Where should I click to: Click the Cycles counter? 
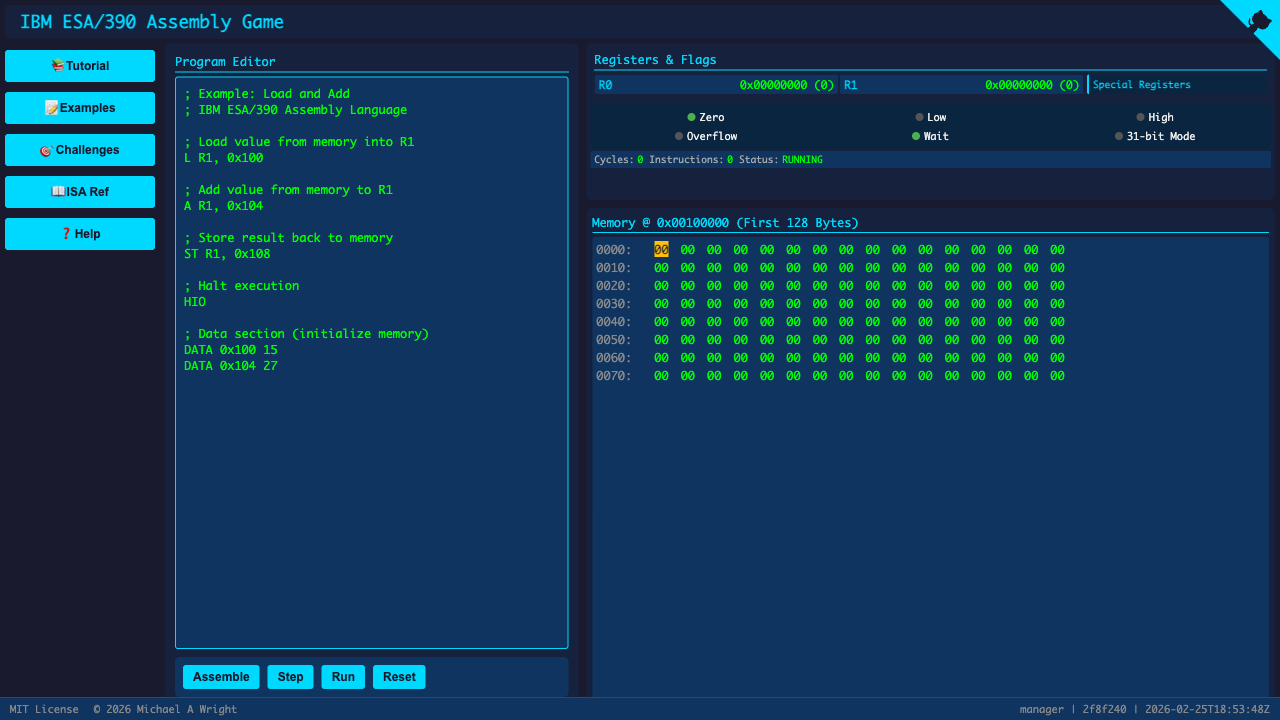click(619, 160)
